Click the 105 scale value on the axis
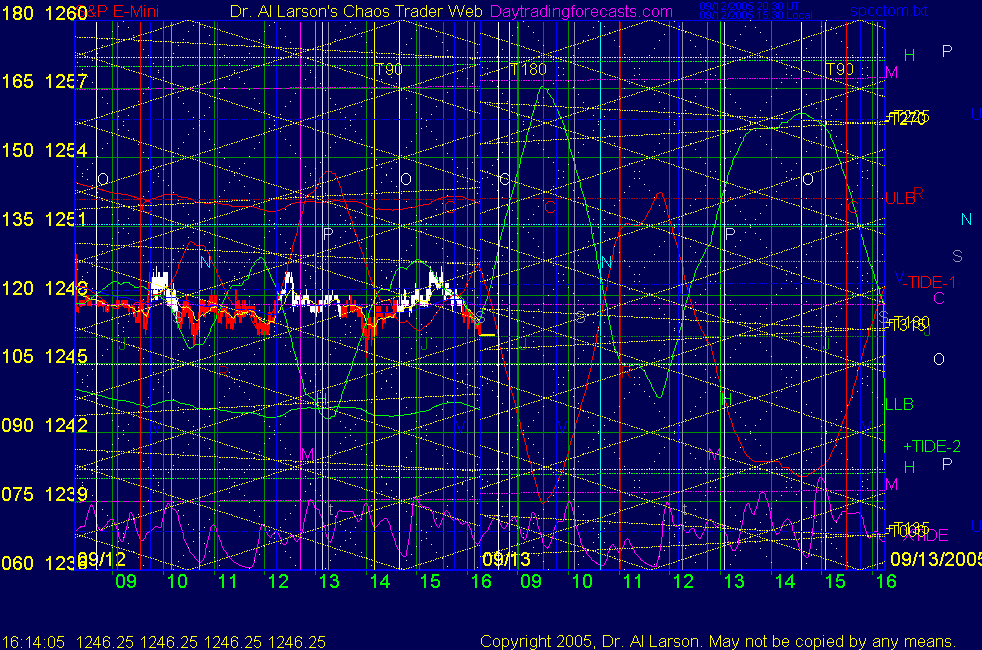This screenshot has width=982, height=650. 18,356
